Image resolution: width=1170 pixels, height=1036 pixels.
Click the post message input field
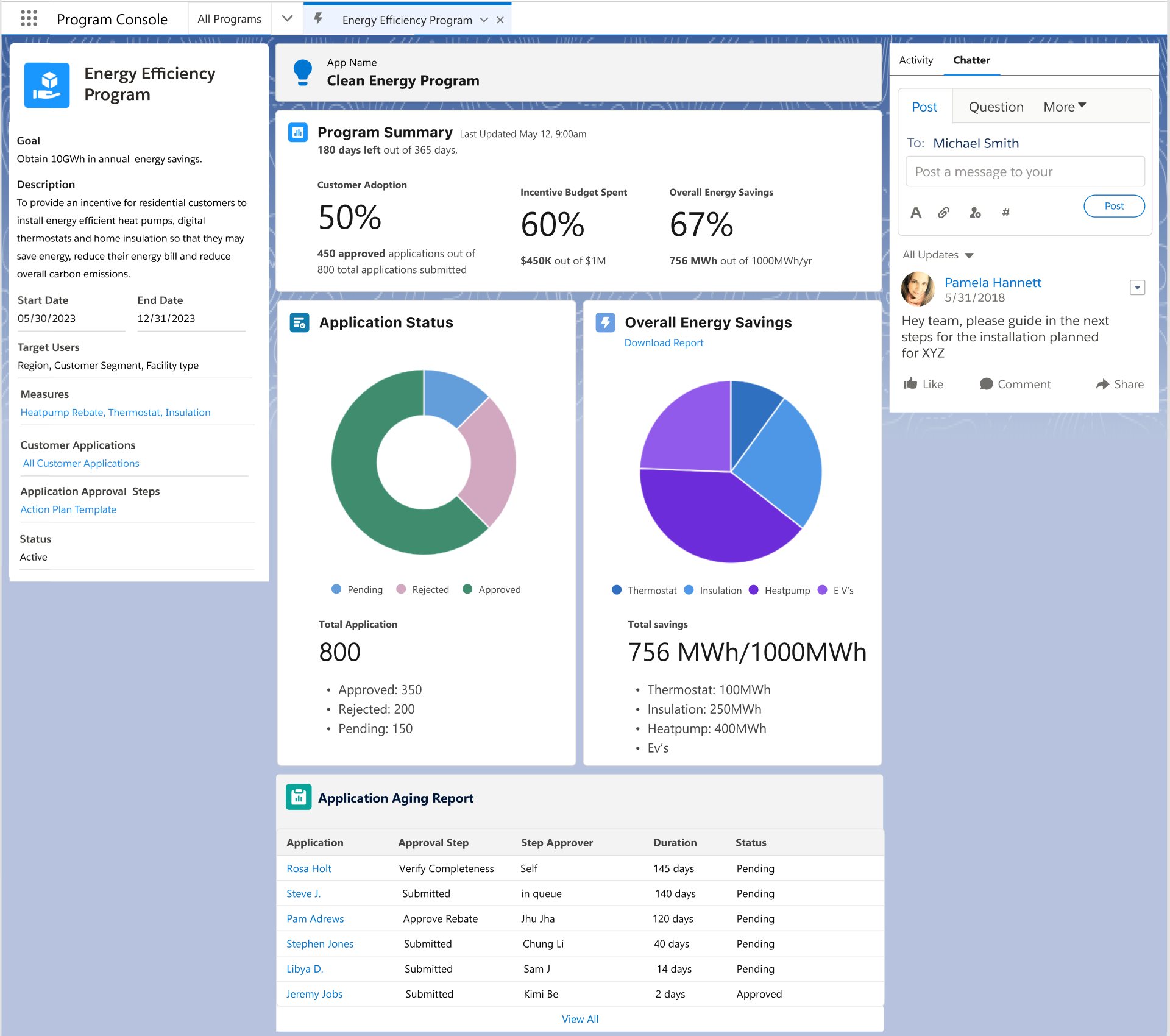point(1025,171)
